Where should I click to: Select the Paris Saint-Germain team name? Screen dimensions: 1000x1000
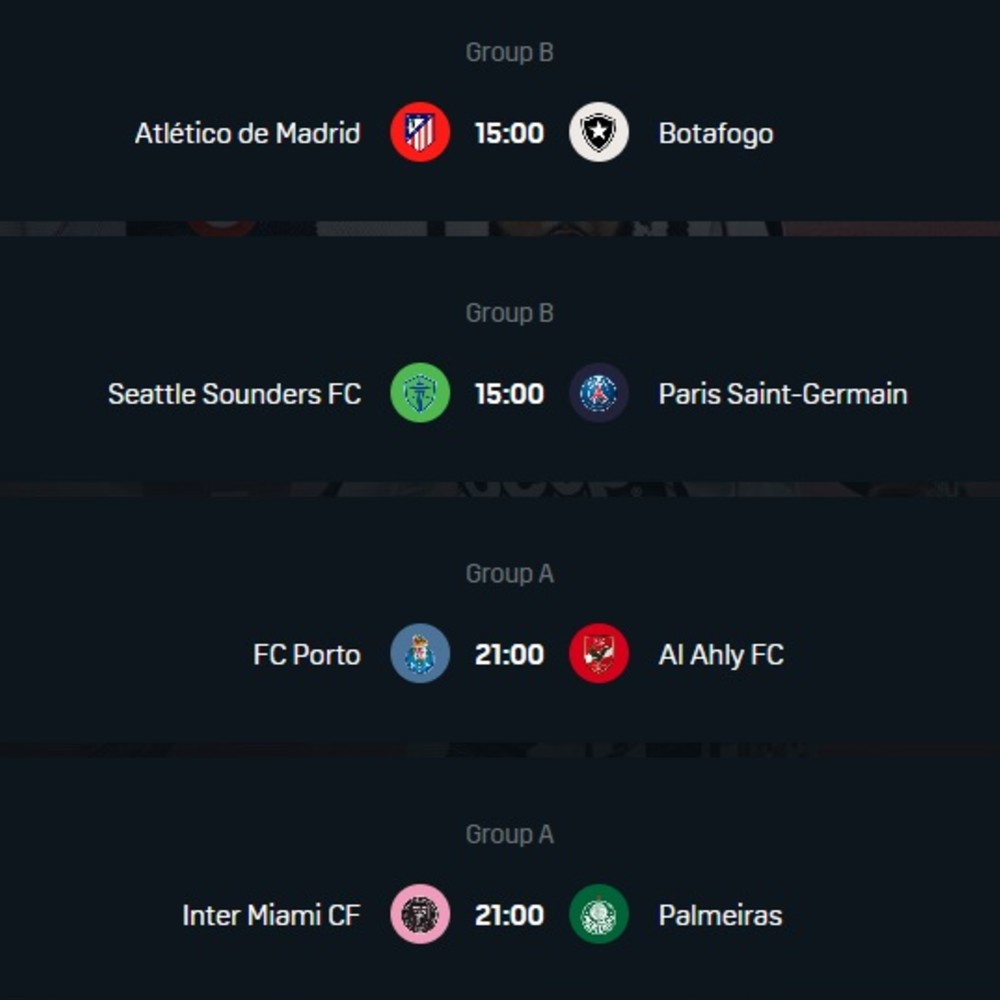783,394
